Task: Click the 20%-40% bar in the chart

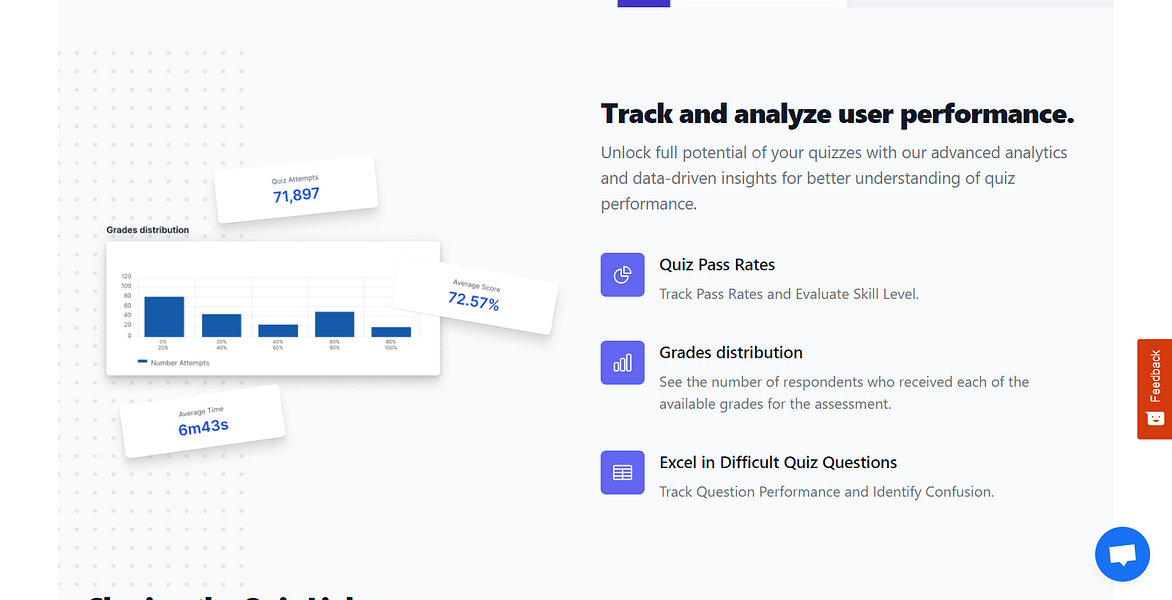Action: 221,326
